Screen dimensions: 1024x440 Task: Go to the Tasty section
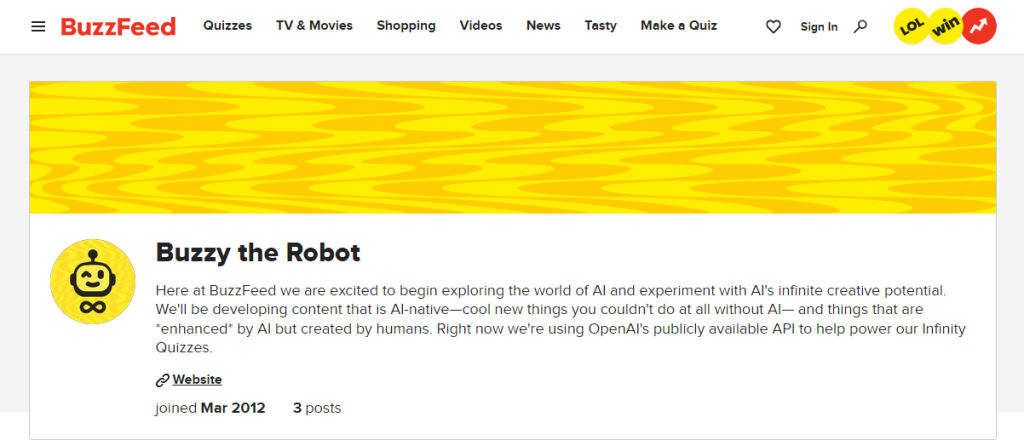point(600,26)
